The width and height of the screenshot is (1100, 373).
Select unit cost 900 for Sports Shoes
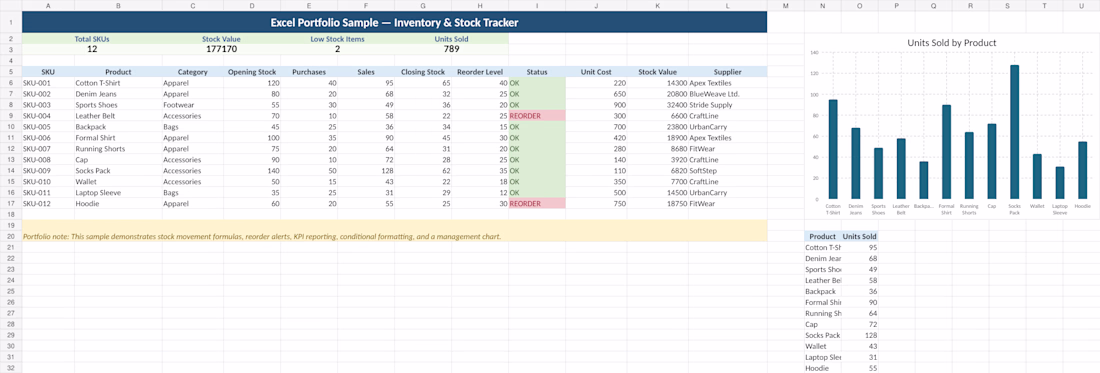tap(596, 104)
